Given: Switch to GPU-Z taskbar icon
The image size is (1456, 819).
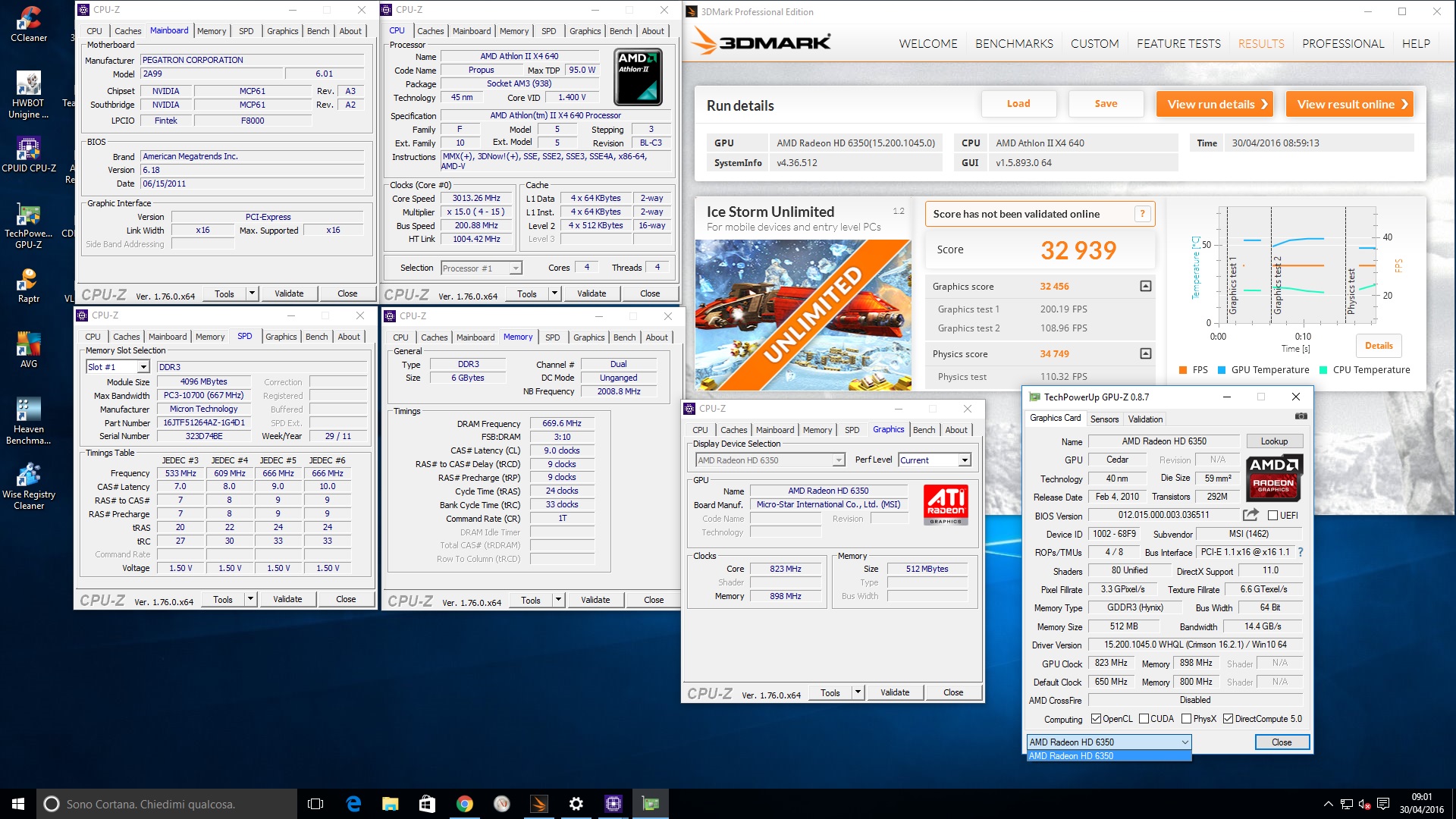Looking at the screenshot, I should click(x=650, y=804).
